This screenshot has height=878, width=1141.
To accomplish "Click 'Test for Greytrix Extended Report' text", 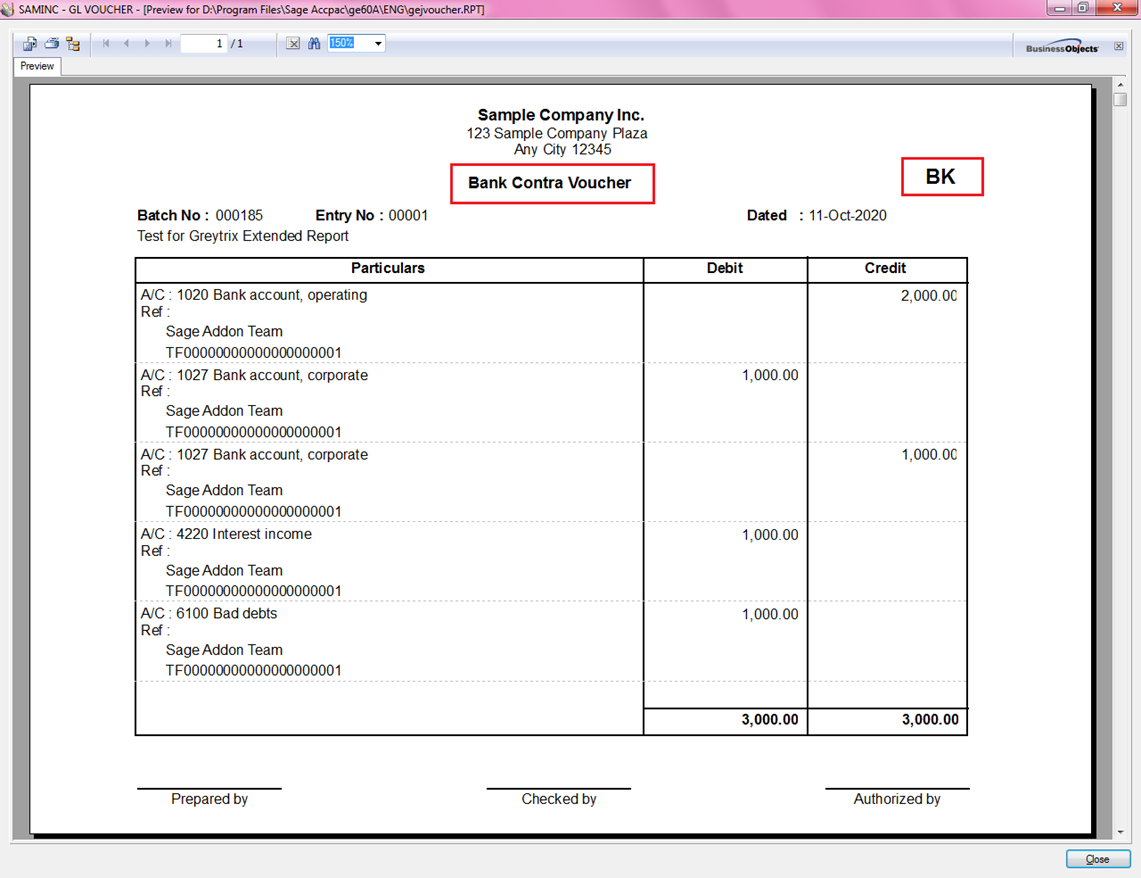I will [243, 236].
